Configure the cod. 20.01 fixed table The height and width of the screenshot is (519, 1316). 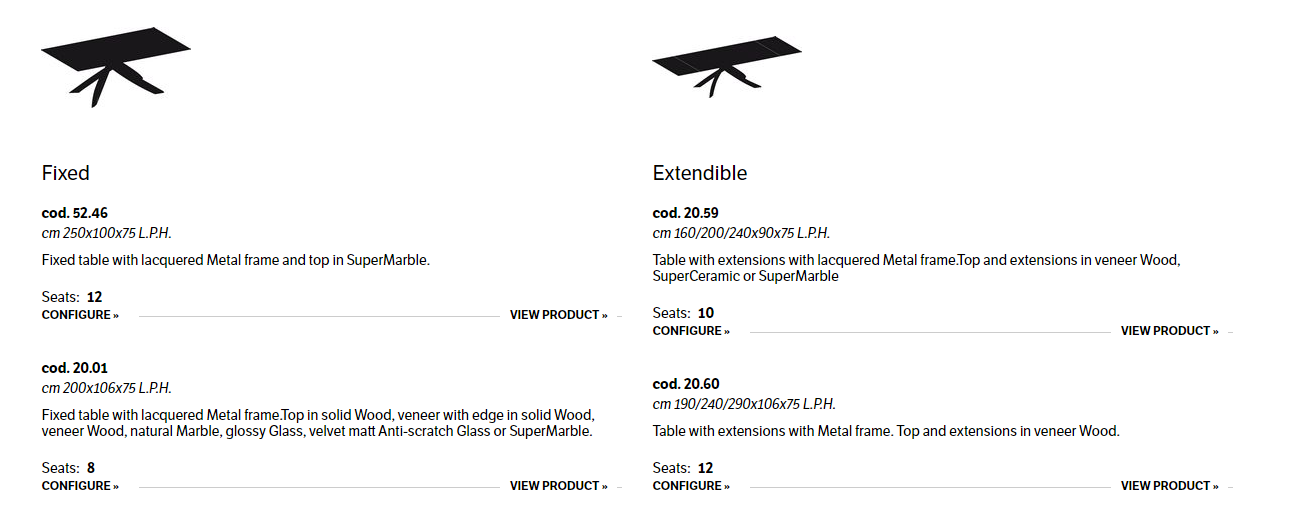80,486
